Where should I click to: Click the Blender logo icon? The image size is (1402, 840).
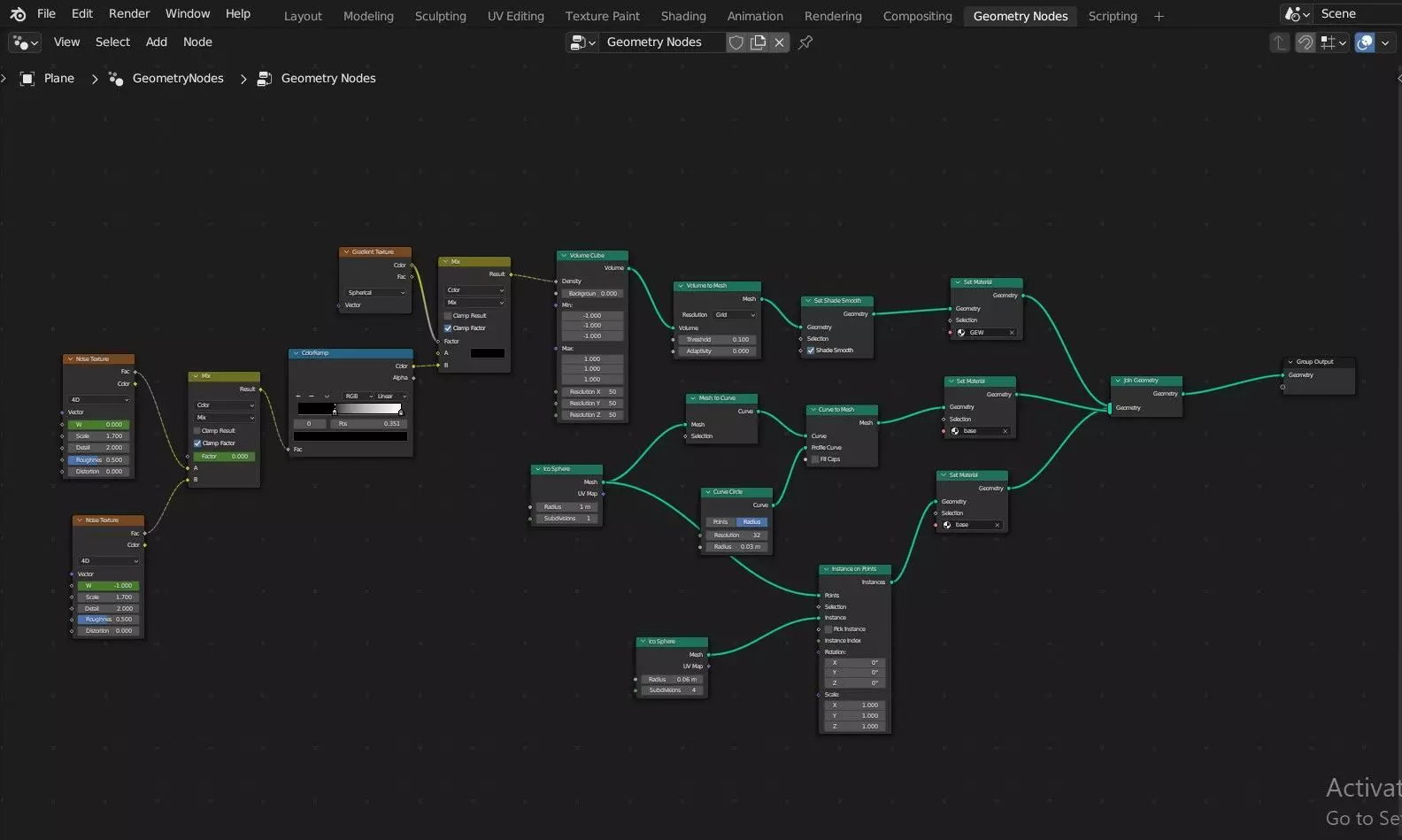pyautogui.click(x=18, y=14)
